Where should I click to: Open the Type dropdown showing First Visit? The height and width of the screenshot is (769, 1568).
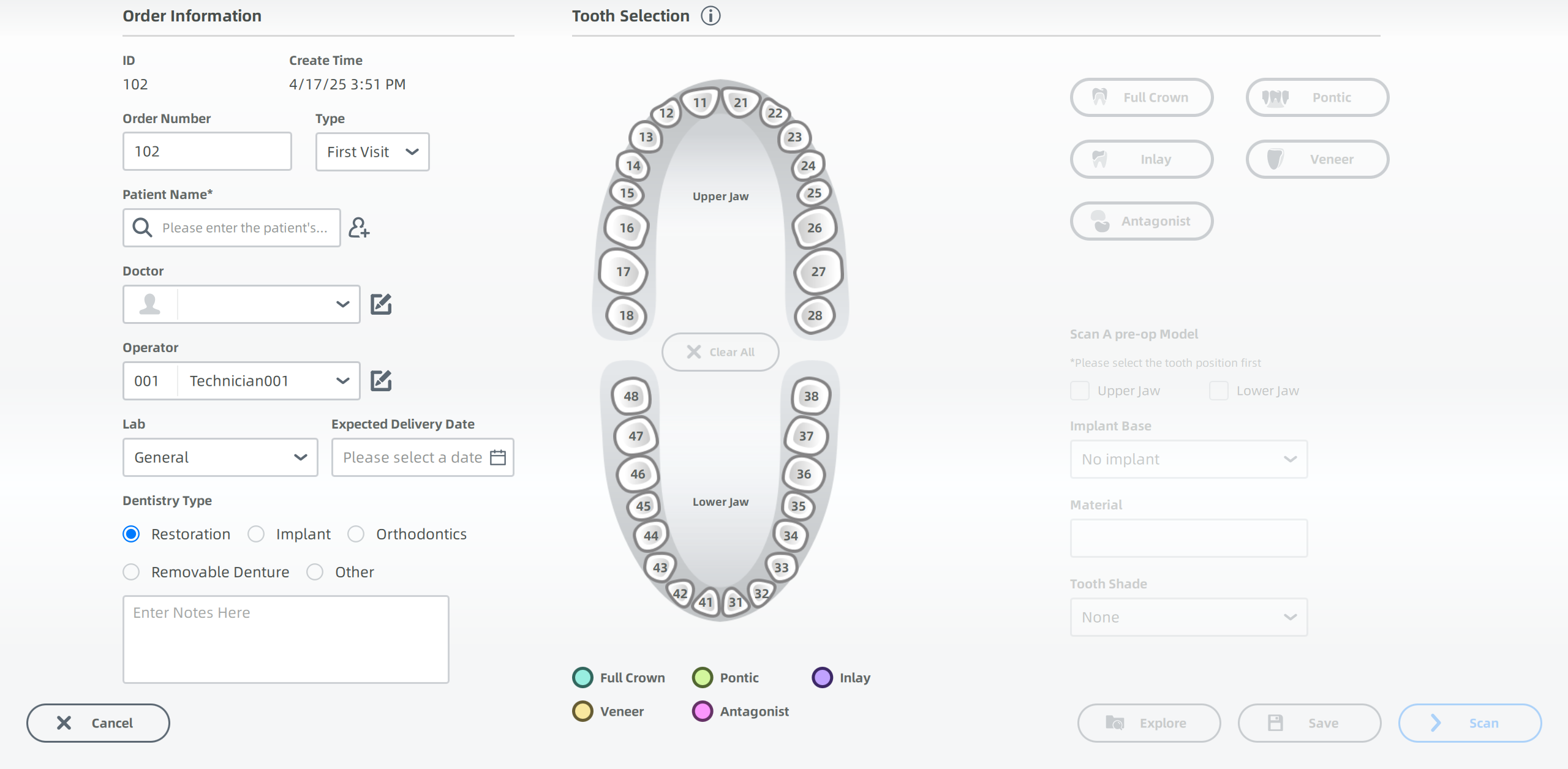click(x=372, y=152)
